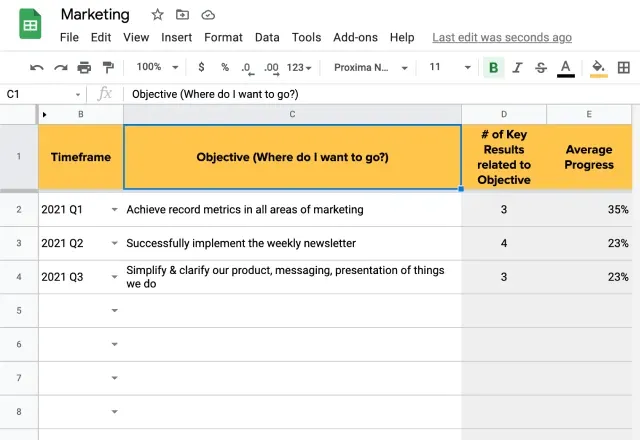Click the move to folder icon
This screenshot has width=640, height=440.
tap(182, 15)
